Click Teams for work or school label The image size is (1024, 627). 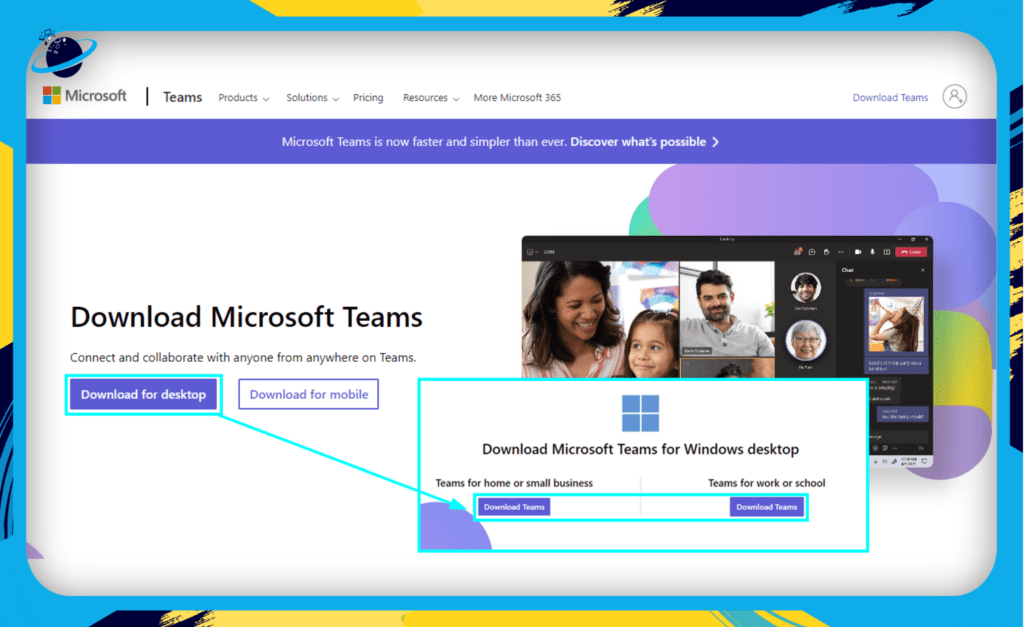click(767, 483)
